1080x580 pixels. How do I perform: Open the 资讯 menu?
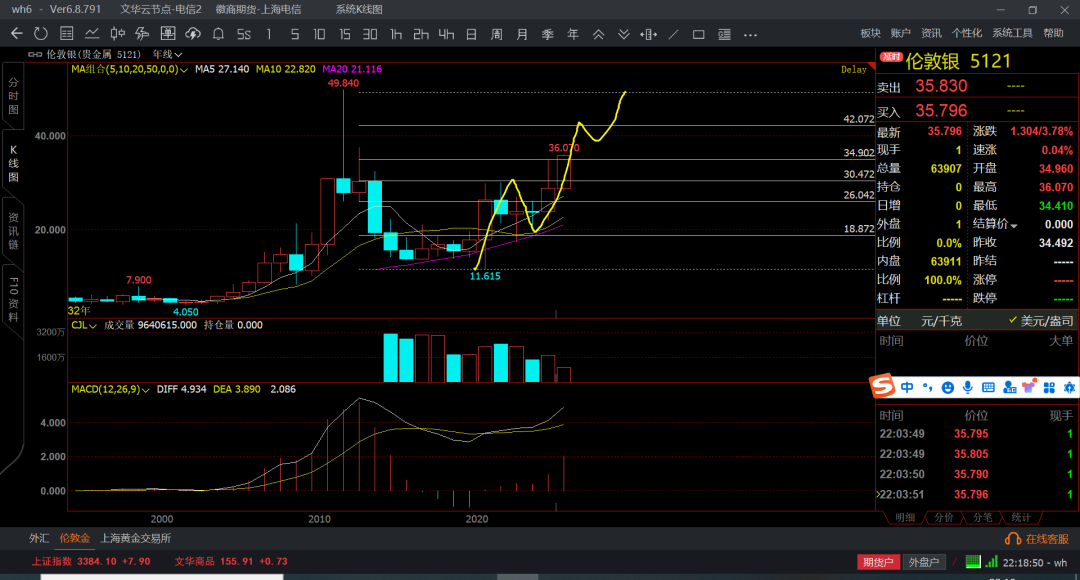pos(931,33)
